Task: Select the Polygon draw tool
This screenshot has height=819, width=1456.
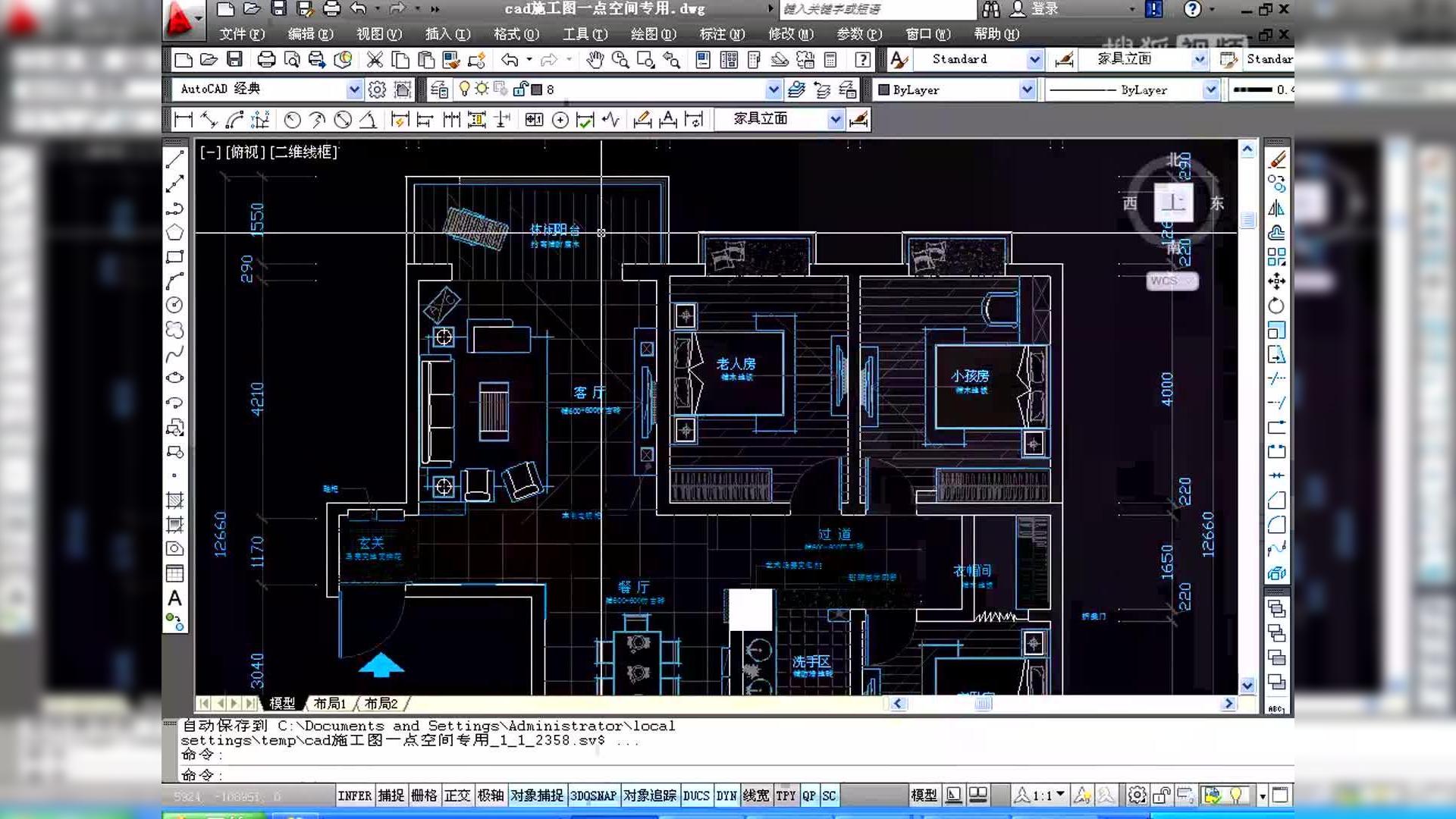Action: 174,232
